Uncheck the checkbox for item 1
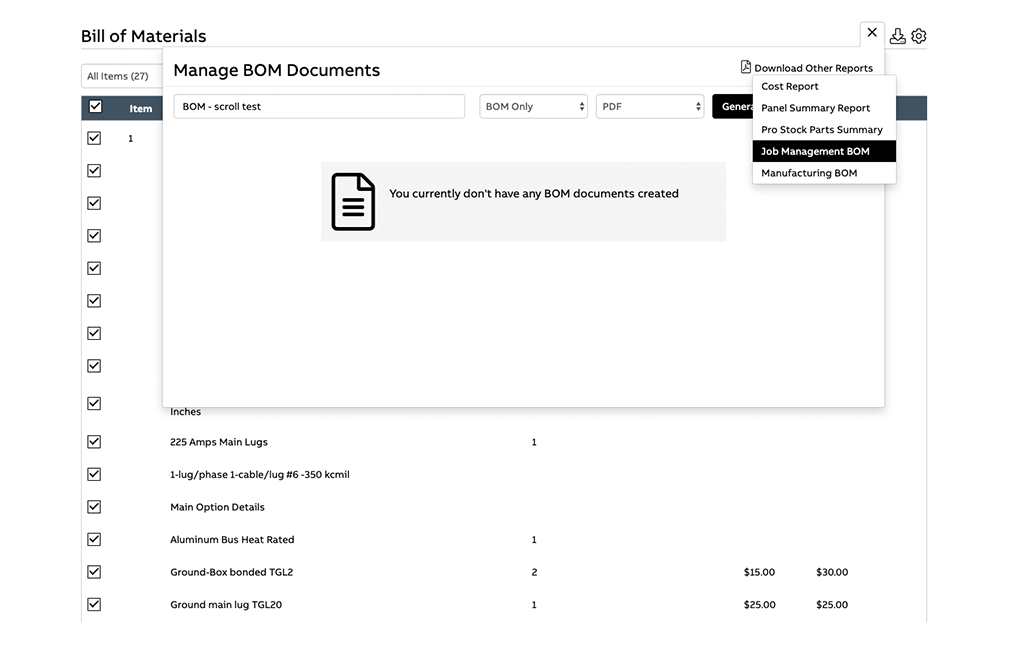The width and height of the screenshot is (1024, 650). [x=94, y=138]
